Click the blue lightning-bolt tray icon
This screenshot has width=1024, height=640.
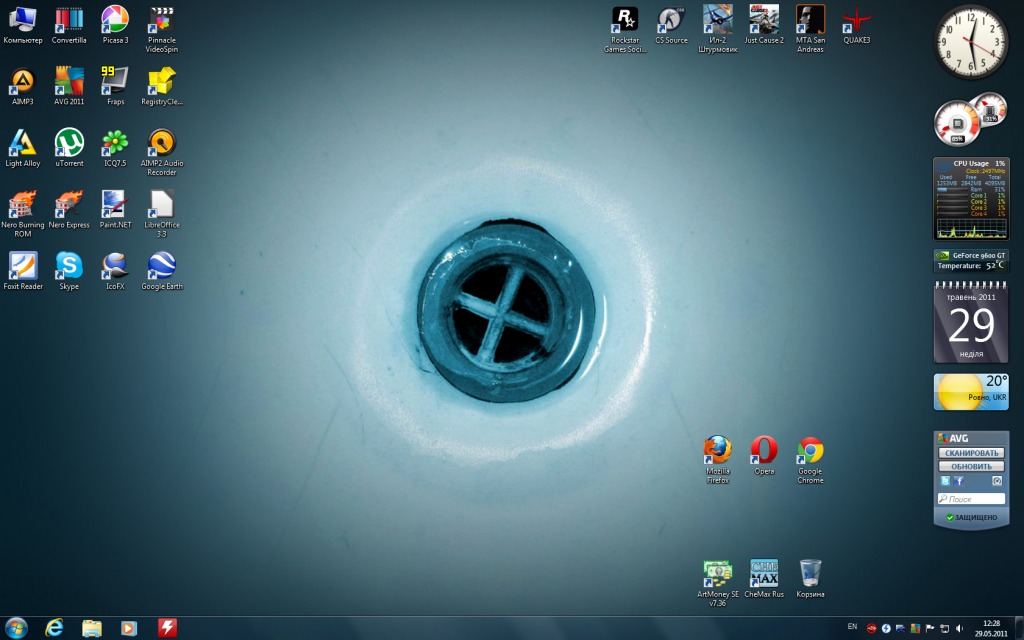click(886, 628)
